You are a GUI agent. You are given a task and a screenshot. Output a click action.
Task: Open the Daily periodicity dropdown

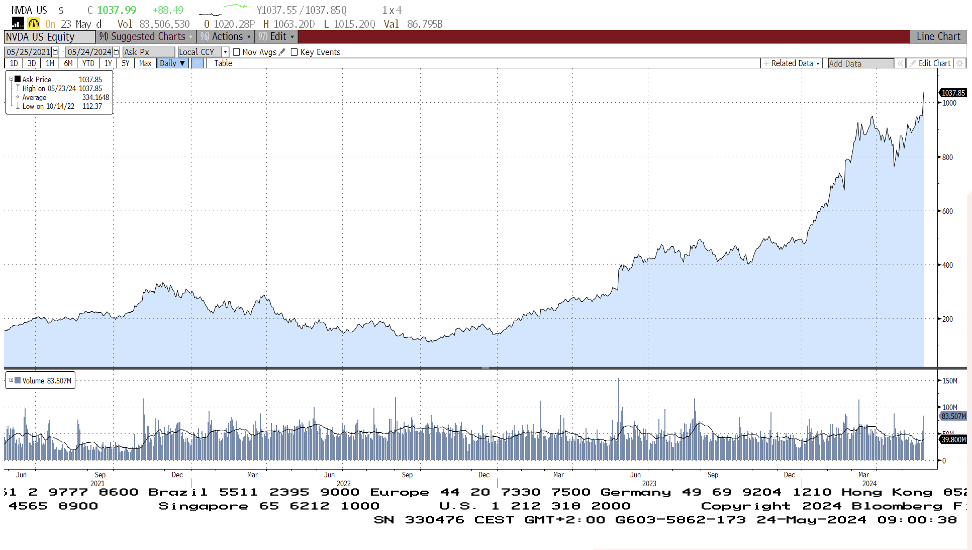click(172, 63)
